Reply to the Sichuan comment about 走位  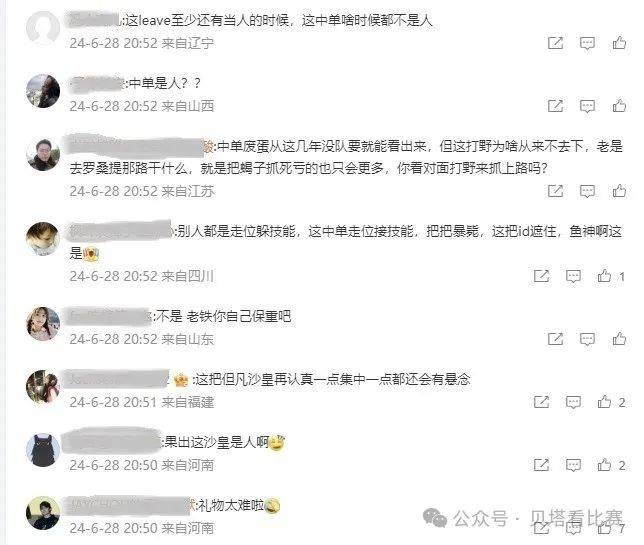(x=573, y=276)
